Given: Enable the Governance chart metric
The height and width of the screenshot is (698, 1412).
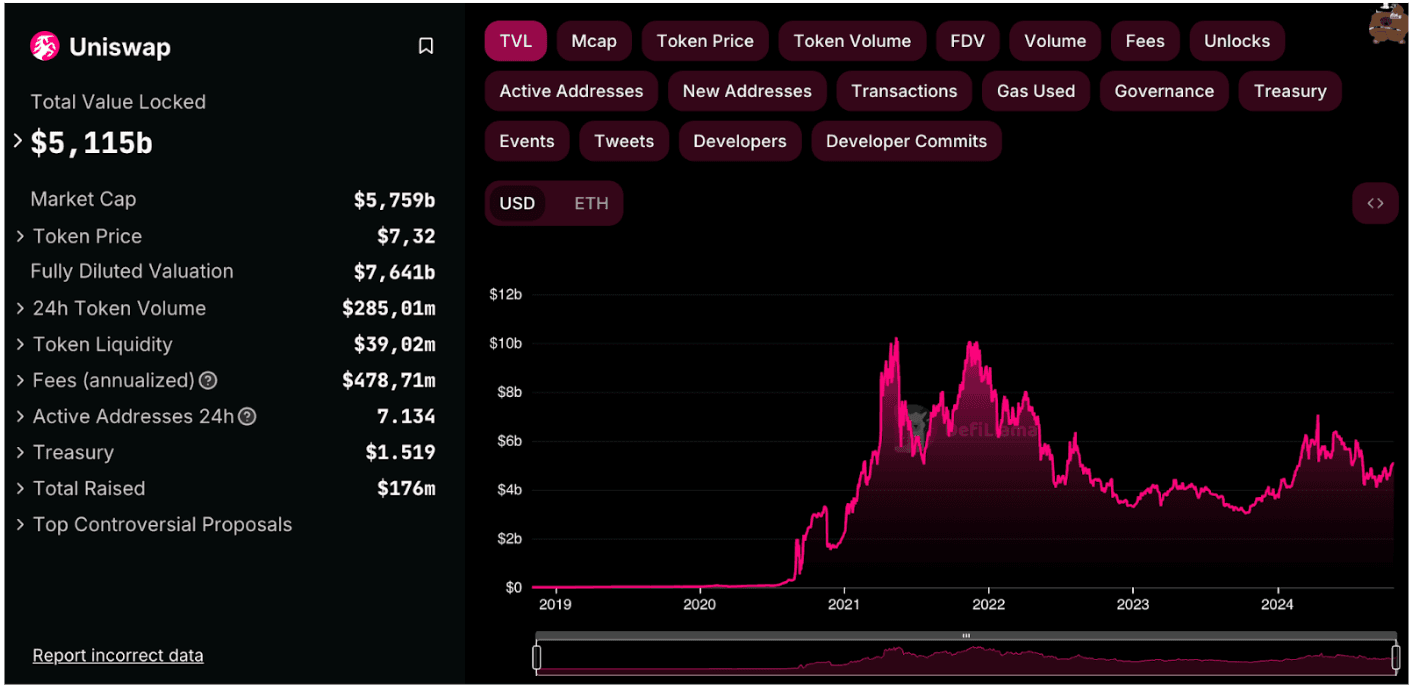Looking at the screenshot, I should 1164,91.
